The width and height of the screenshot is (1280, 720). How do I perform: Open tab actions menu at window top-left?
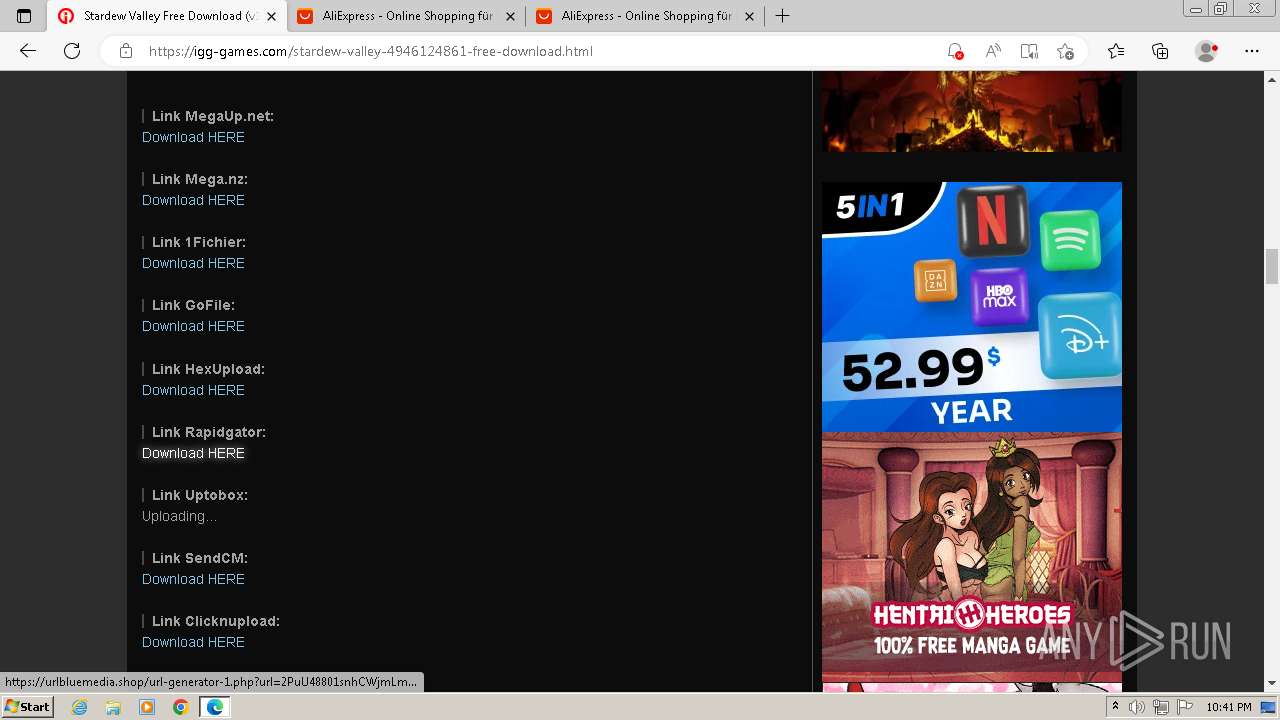click(x=24, y=16)
